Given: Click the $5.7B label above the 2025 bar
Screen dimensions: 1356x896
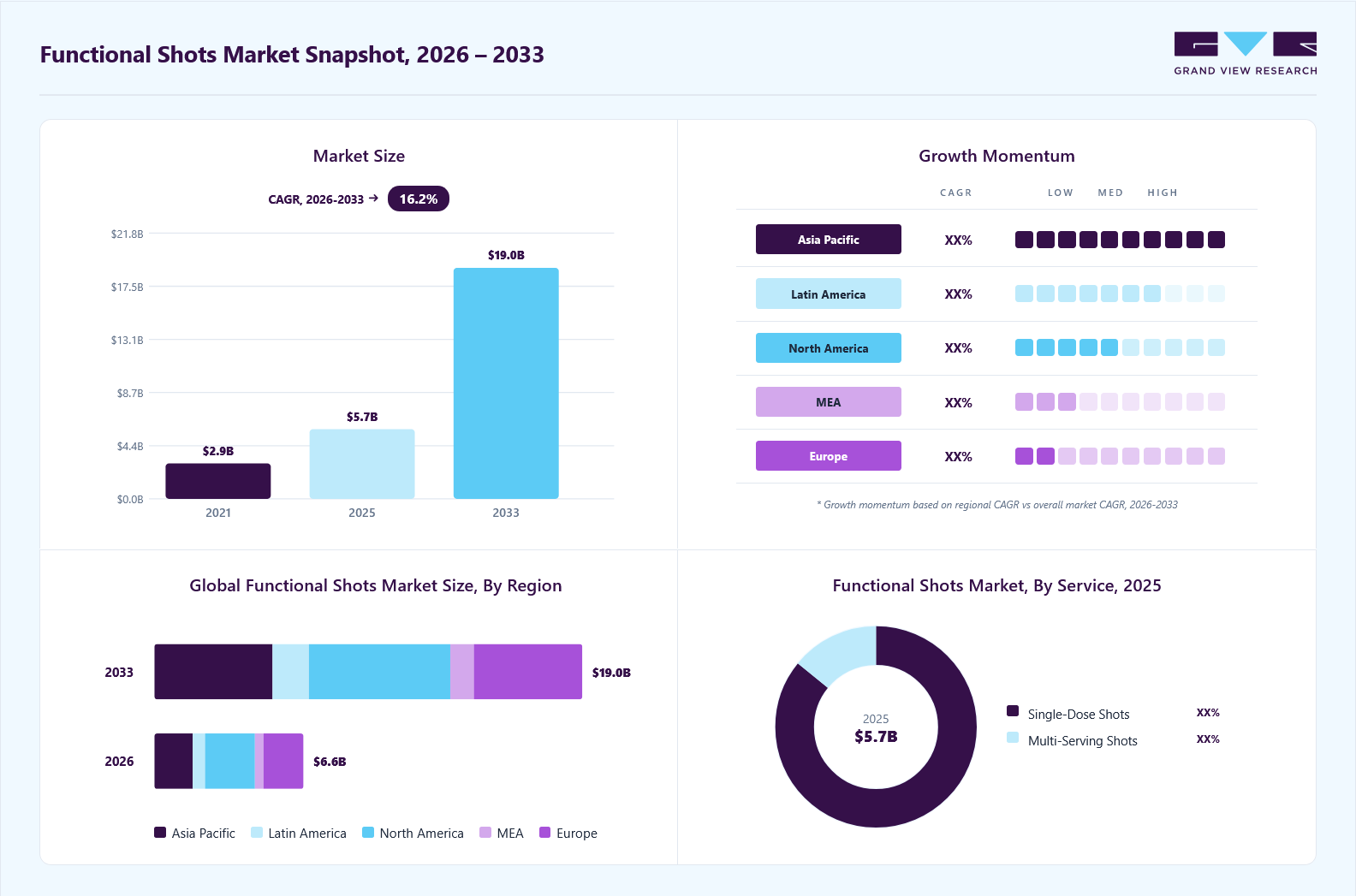Looking at the screenshot, I should click(362, 417).
